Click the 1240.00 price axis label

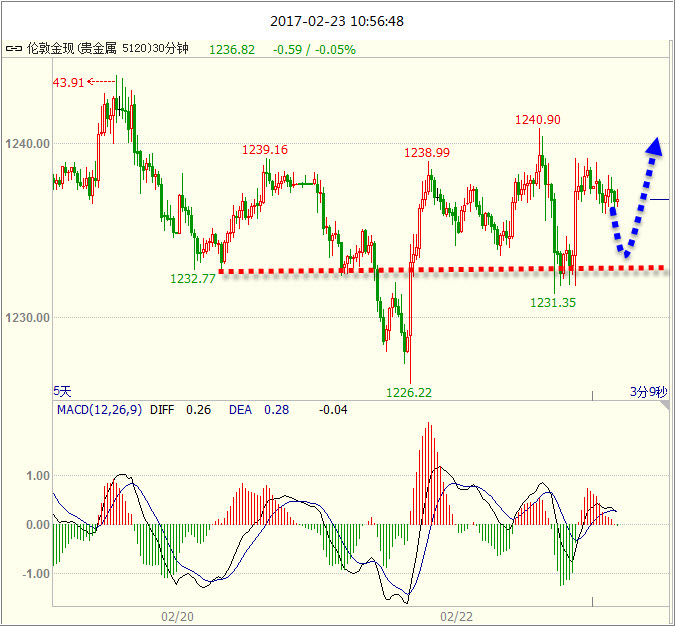pyautogui.click(x=28, y=144)
